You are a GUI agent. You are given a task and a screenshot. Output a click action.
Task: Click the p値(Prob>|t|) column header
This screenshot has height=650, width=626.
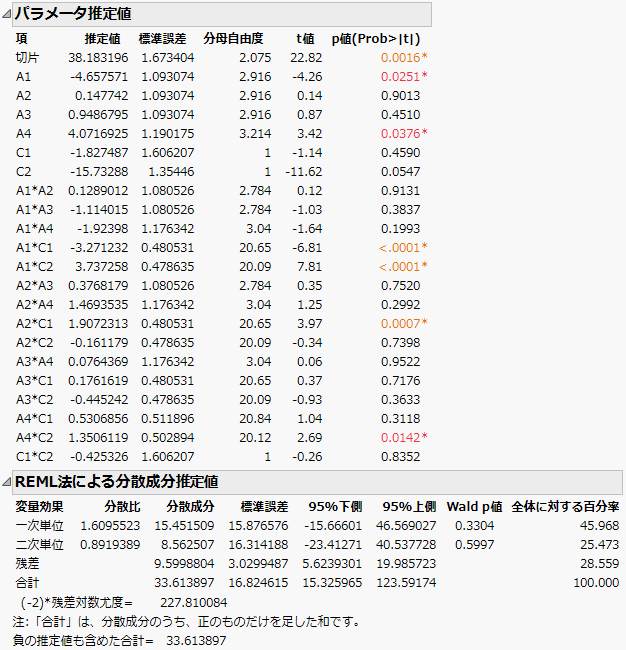pos(376,39)
